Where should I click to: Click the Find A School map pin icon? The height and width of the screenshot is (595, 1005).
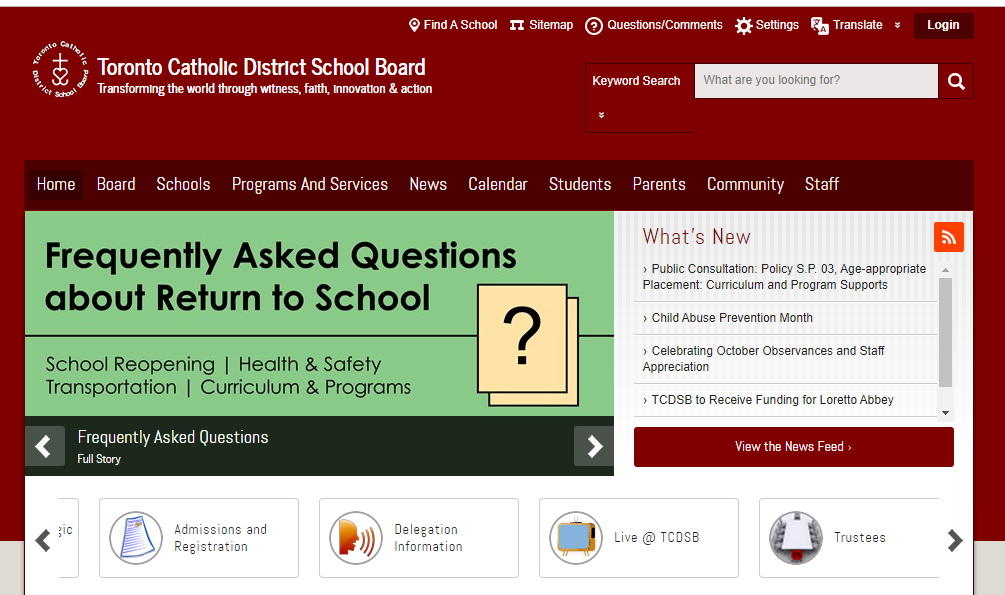click(x=414, y=25)
